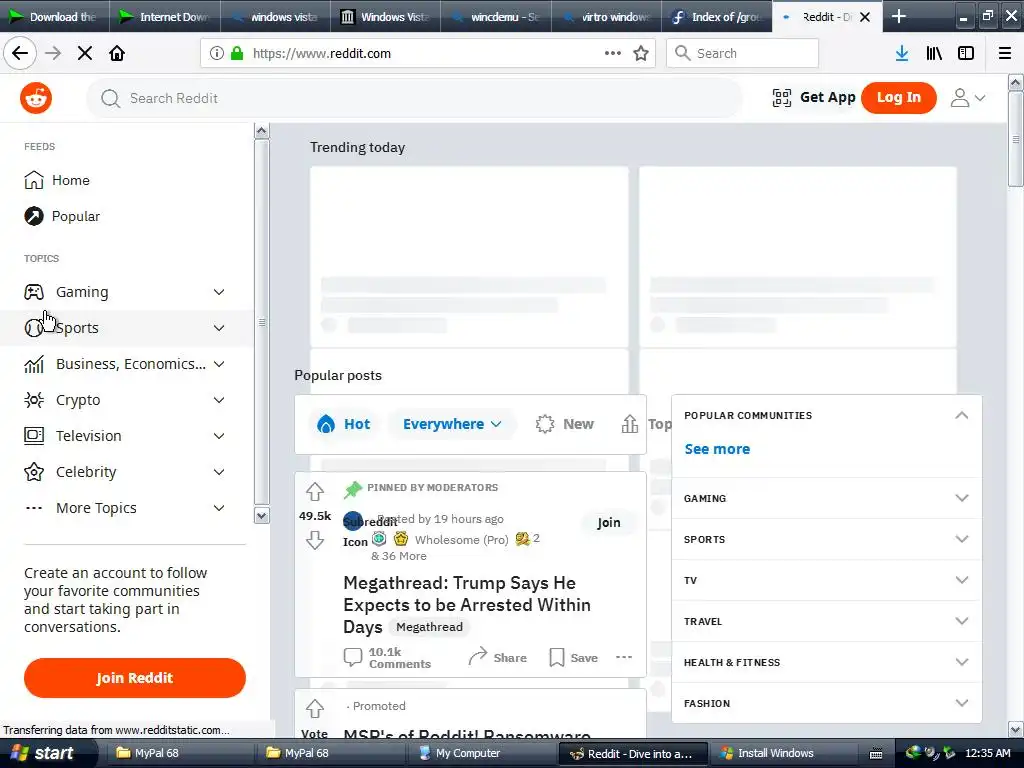Click the taskbar clock 12:35 AM
Viewport: 1024px width, 768px height.
coord(987,753)
